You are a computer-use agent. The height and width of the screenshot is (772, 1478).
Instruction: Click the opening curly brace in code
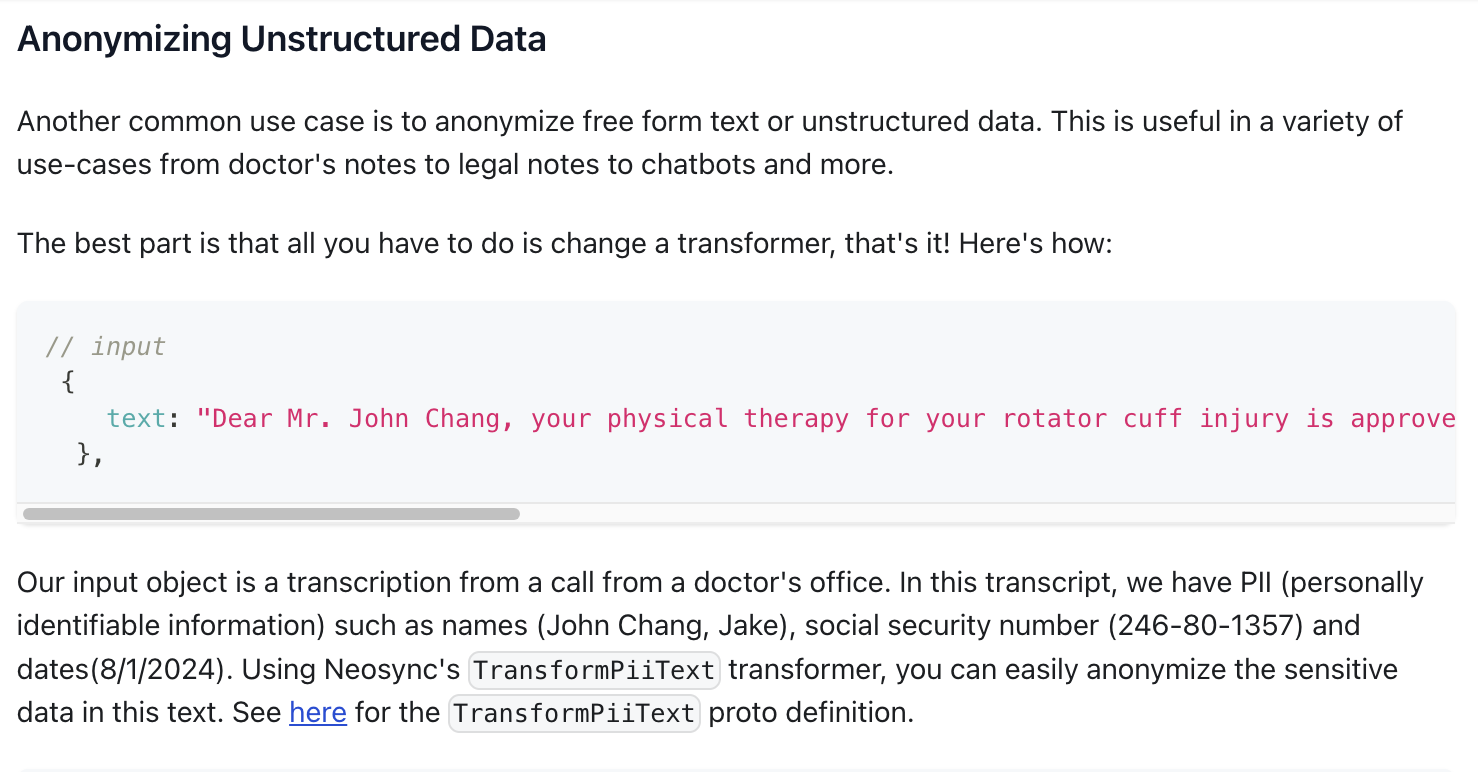(x=67, y=382)
